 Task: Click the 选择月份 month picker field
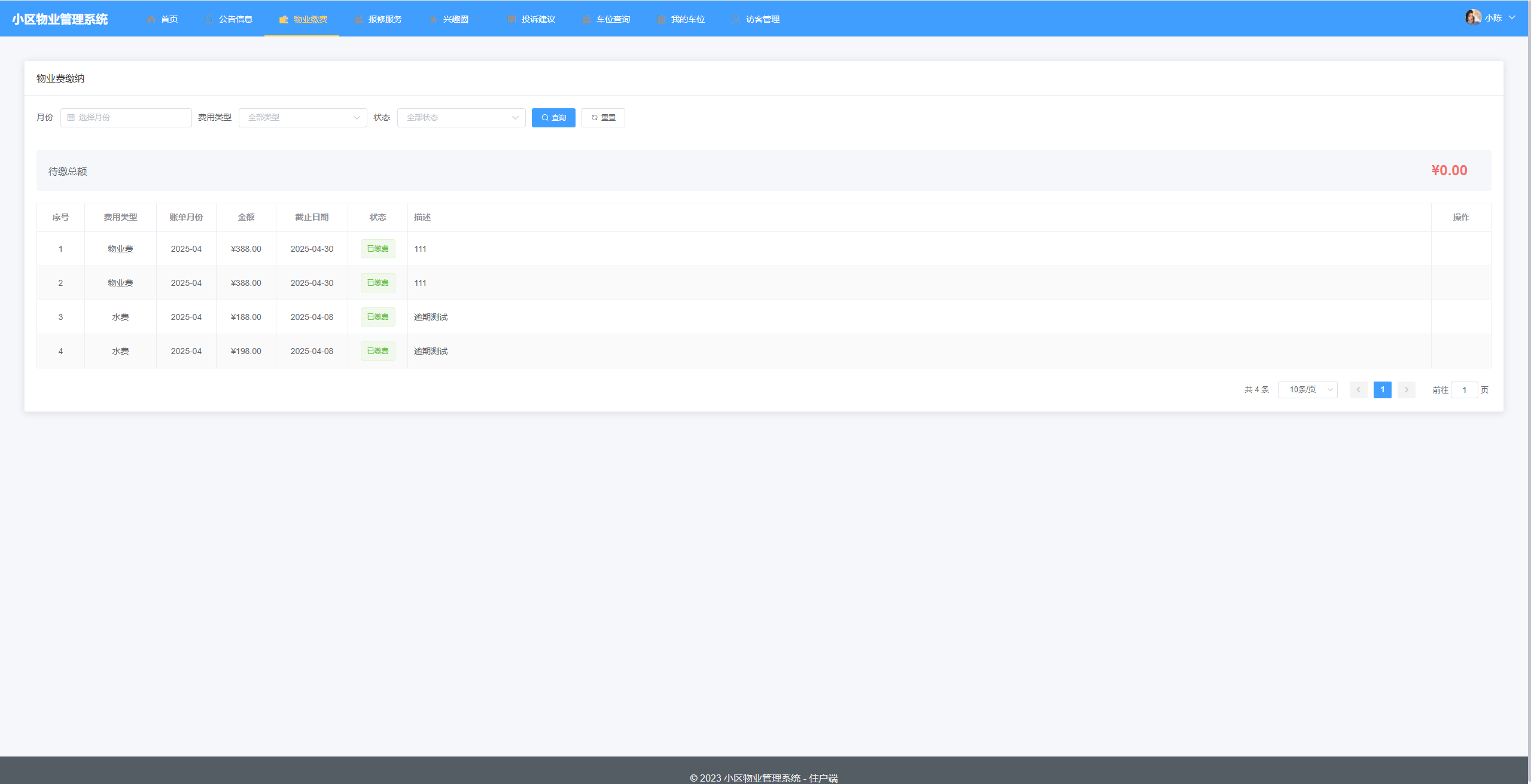coord(126,118)
